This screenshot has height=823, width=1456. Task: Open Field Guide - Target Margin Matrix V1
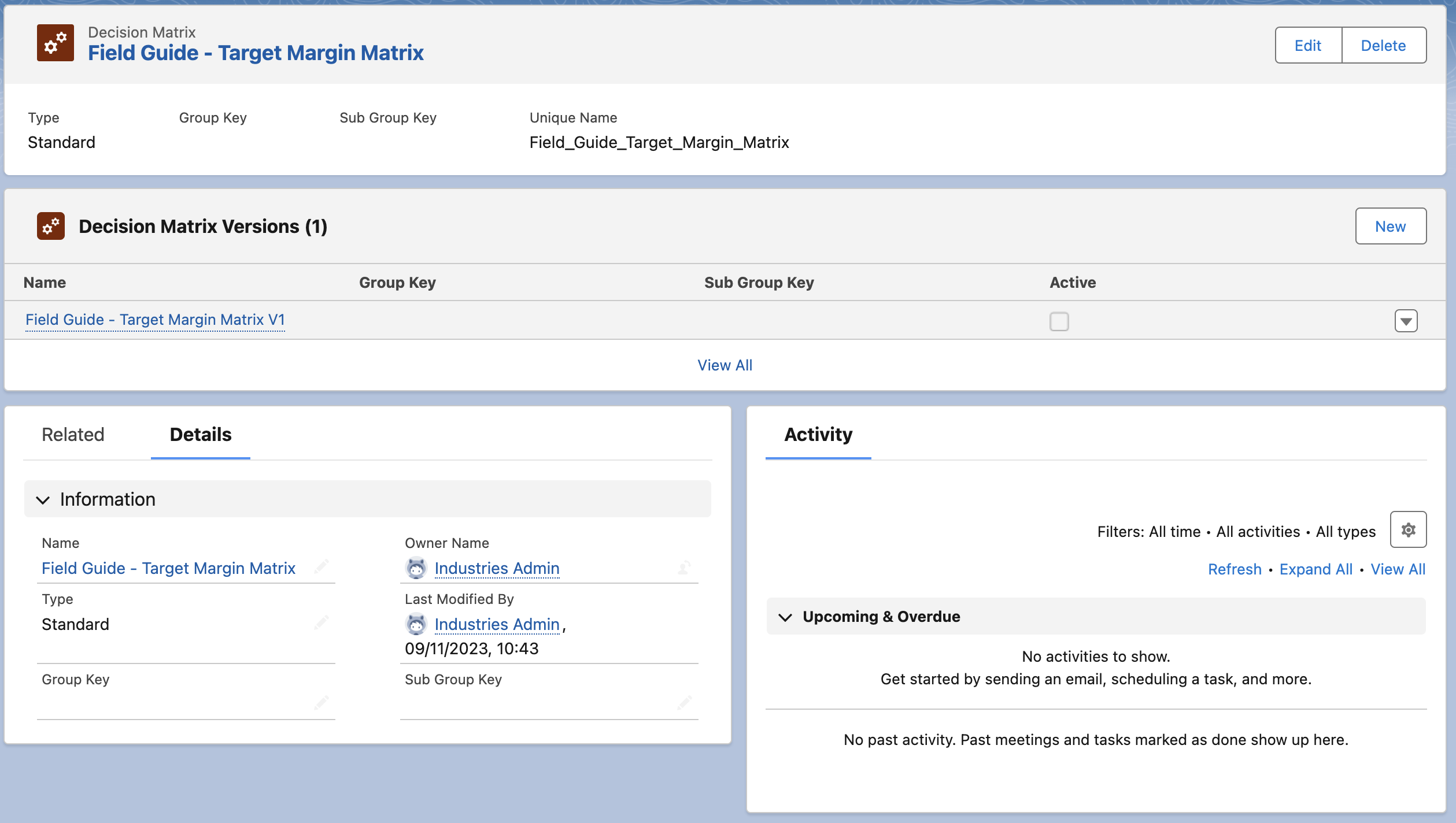tap(155, 320)
